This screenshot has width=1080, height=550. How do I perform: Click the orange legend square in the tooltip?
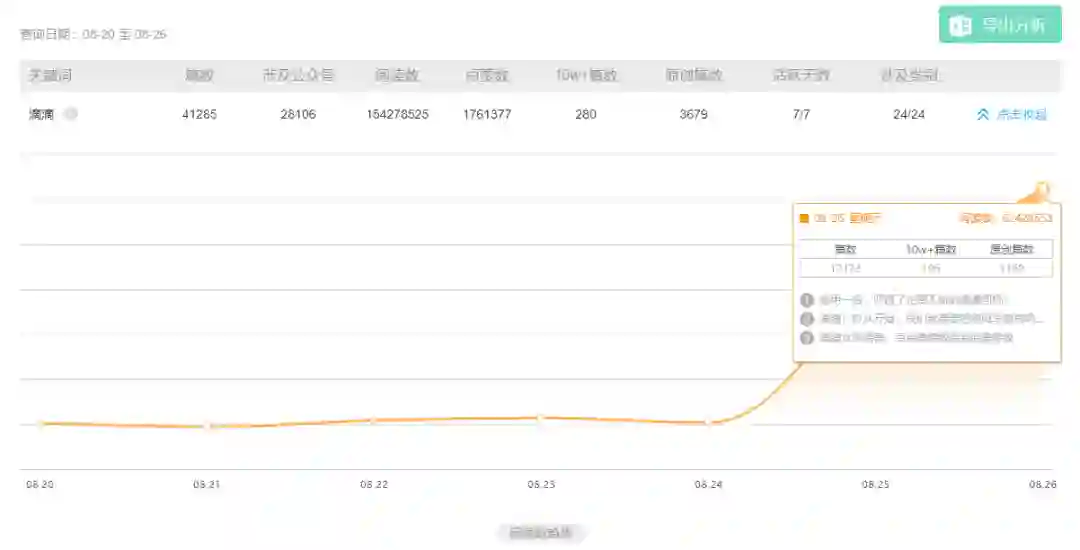(x=804, y=218)
